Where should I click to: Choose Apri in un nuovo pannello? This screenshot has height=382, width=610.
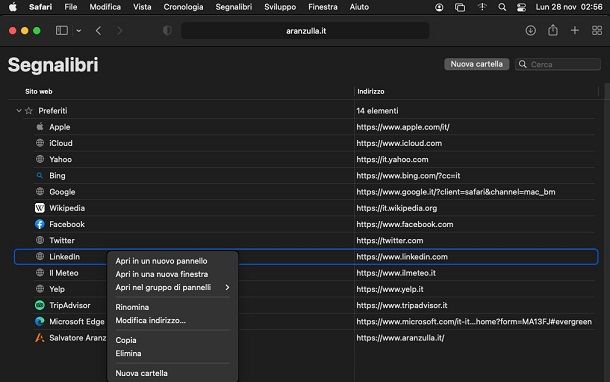point(161,261)
